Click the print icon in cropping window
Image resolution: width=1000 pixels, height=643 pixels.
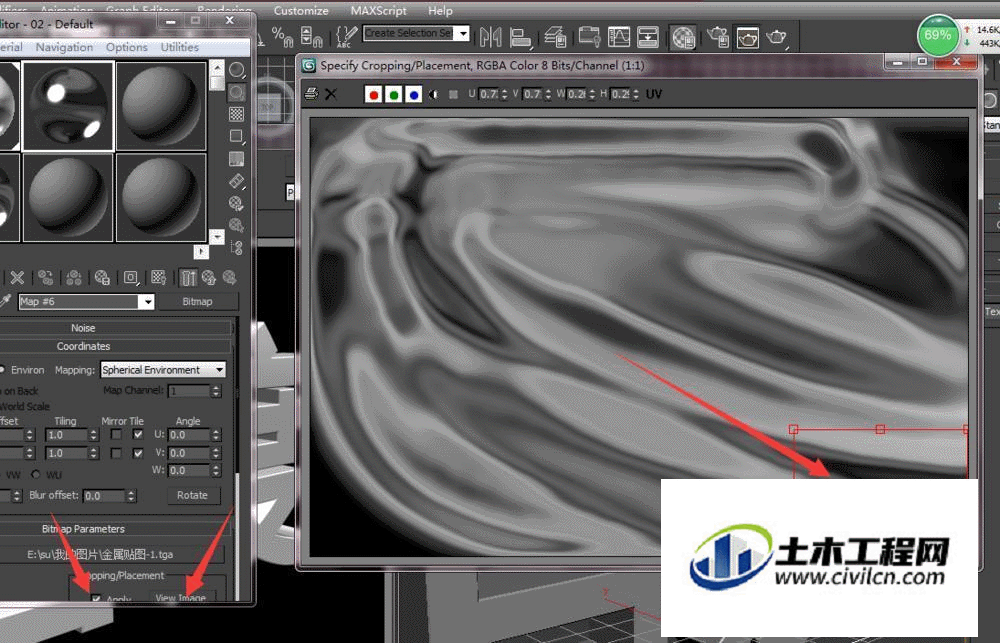(x=311, y=94)
